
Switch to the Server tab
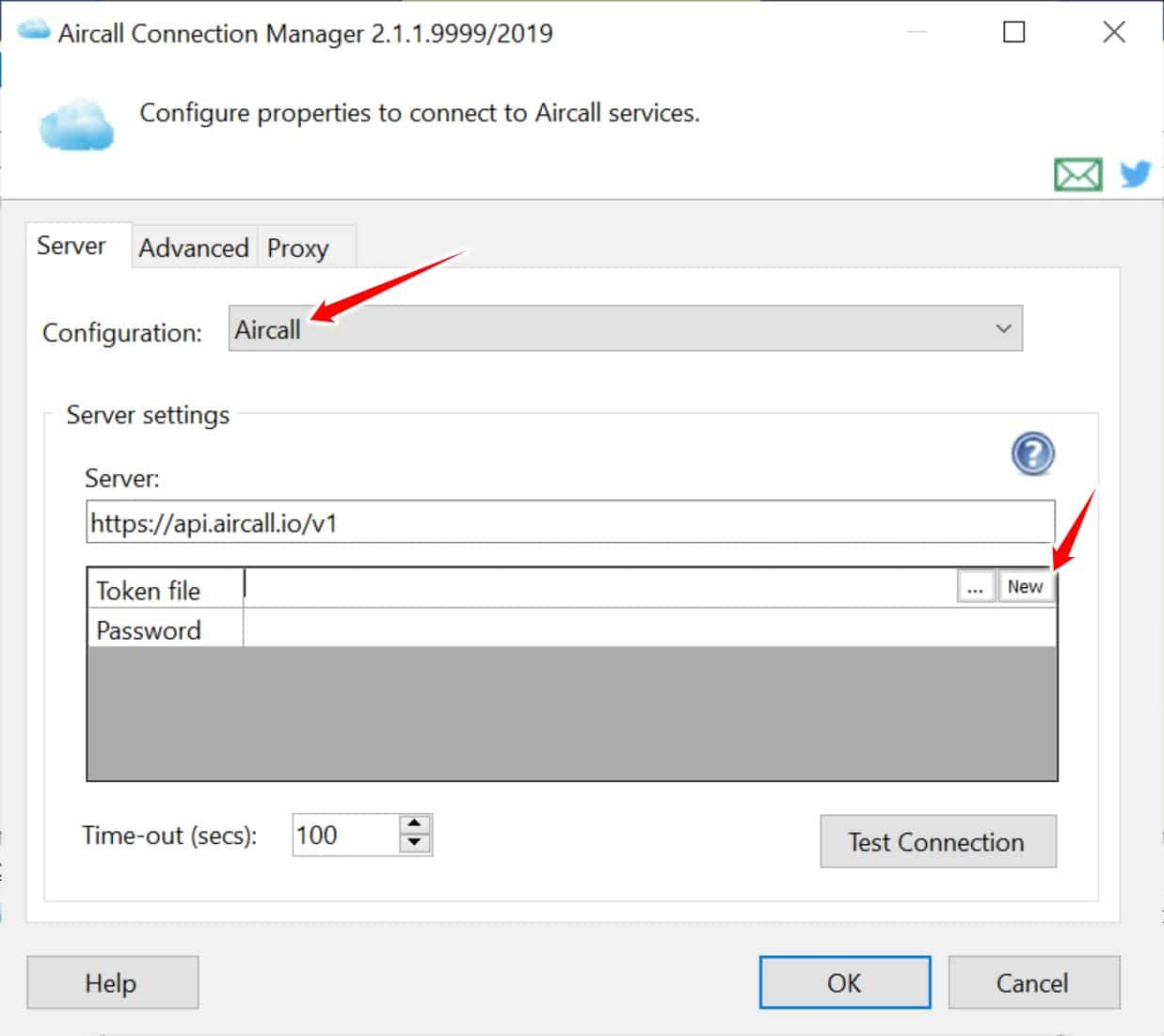point(72,246)
